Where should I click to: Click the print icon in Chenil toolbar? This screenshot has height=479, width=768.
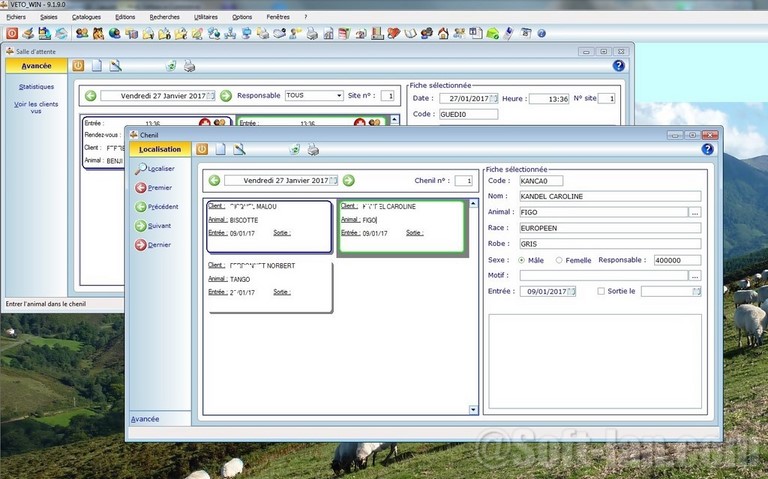(x=313, y=149)
